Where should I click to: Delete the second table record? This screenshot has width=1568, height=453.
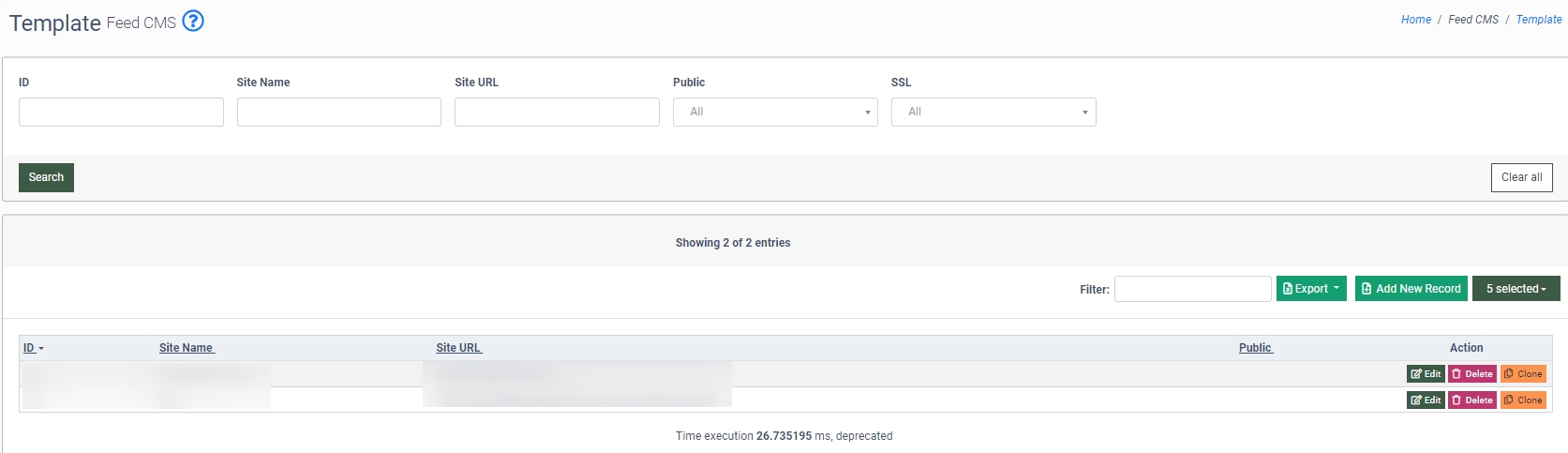[1471, 400]
